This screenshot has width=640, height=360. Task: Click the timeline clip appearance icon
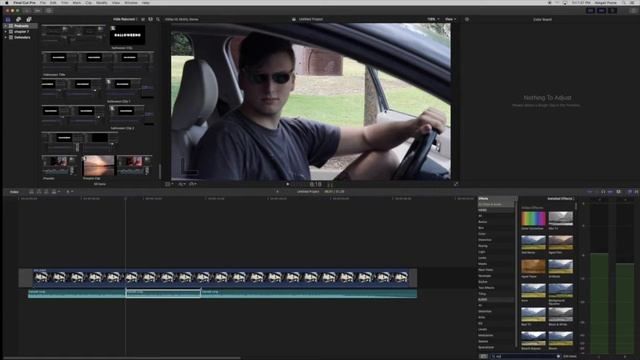(x=618, y=191)
